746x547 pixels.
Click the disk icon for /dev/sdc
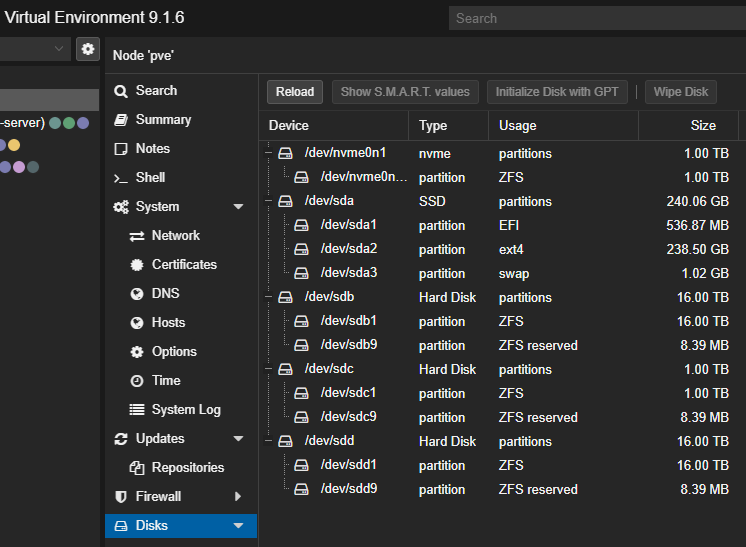[285, 369]
